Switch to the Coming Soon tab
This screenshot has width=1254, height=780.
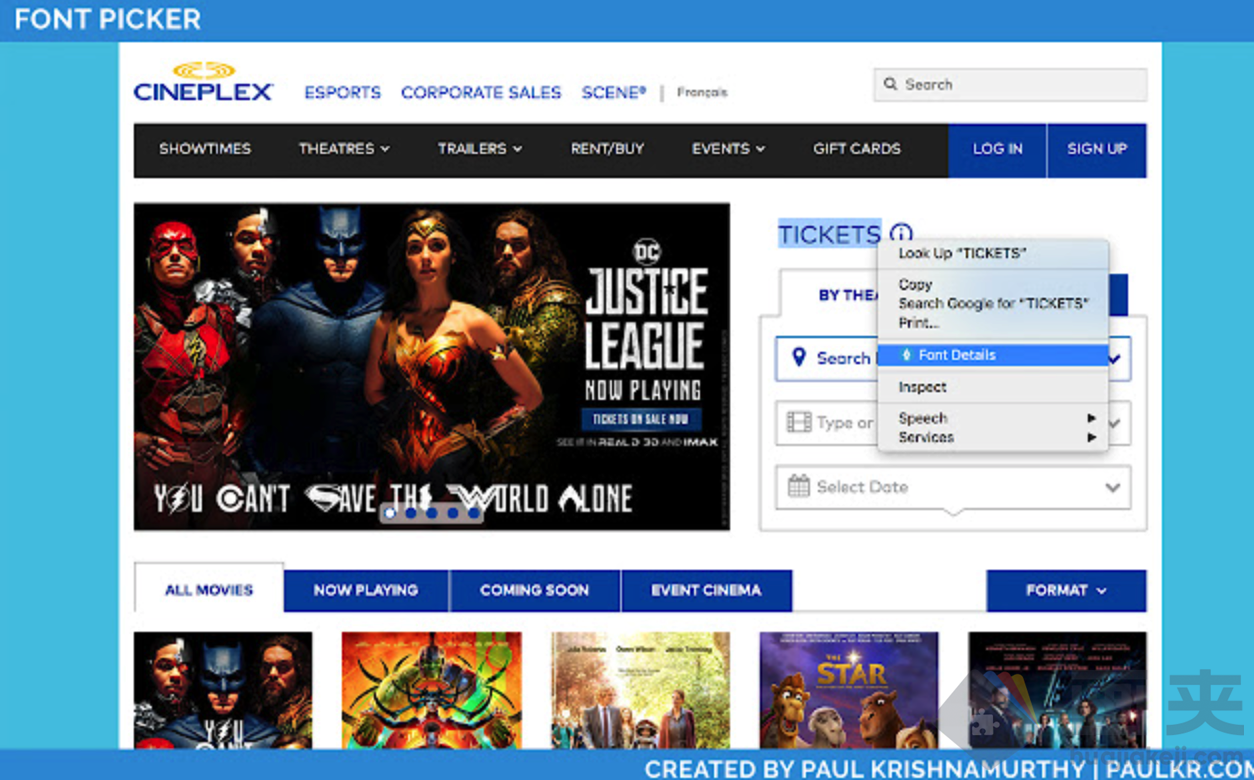point(534,591)
